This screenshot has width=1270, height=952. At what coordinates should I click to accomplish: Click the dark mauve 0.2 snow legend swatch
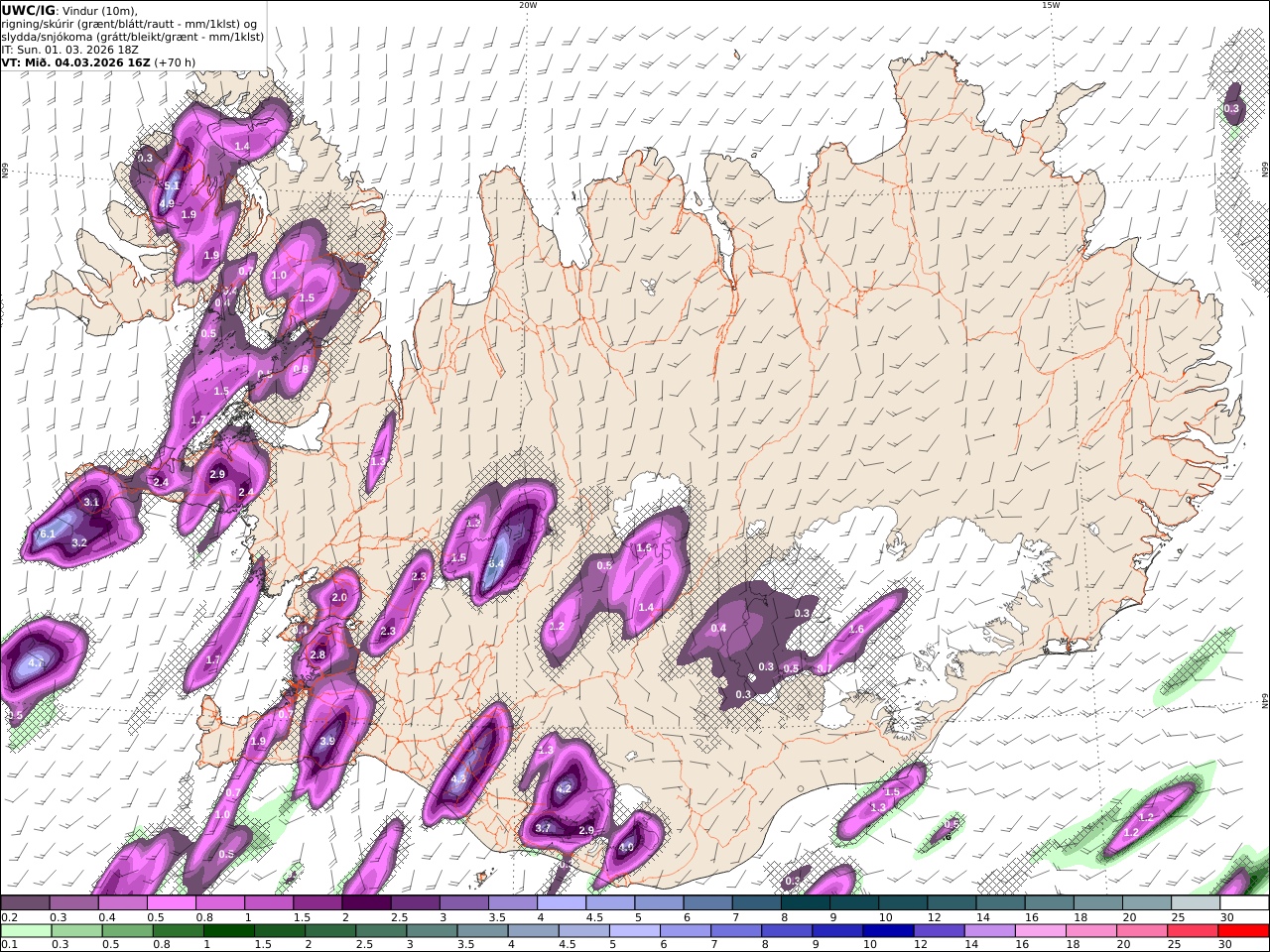pos(25,902)
